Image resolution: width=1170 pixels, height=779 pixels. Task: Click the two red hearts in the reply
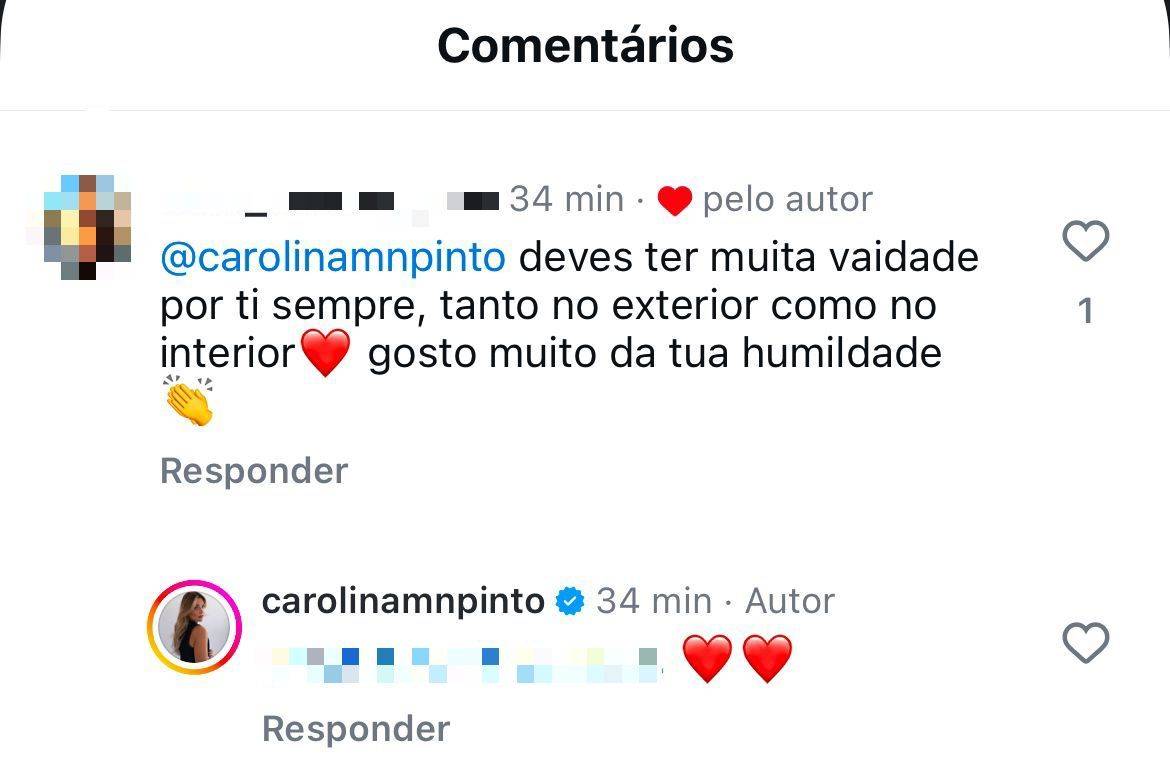coord(737,658)
